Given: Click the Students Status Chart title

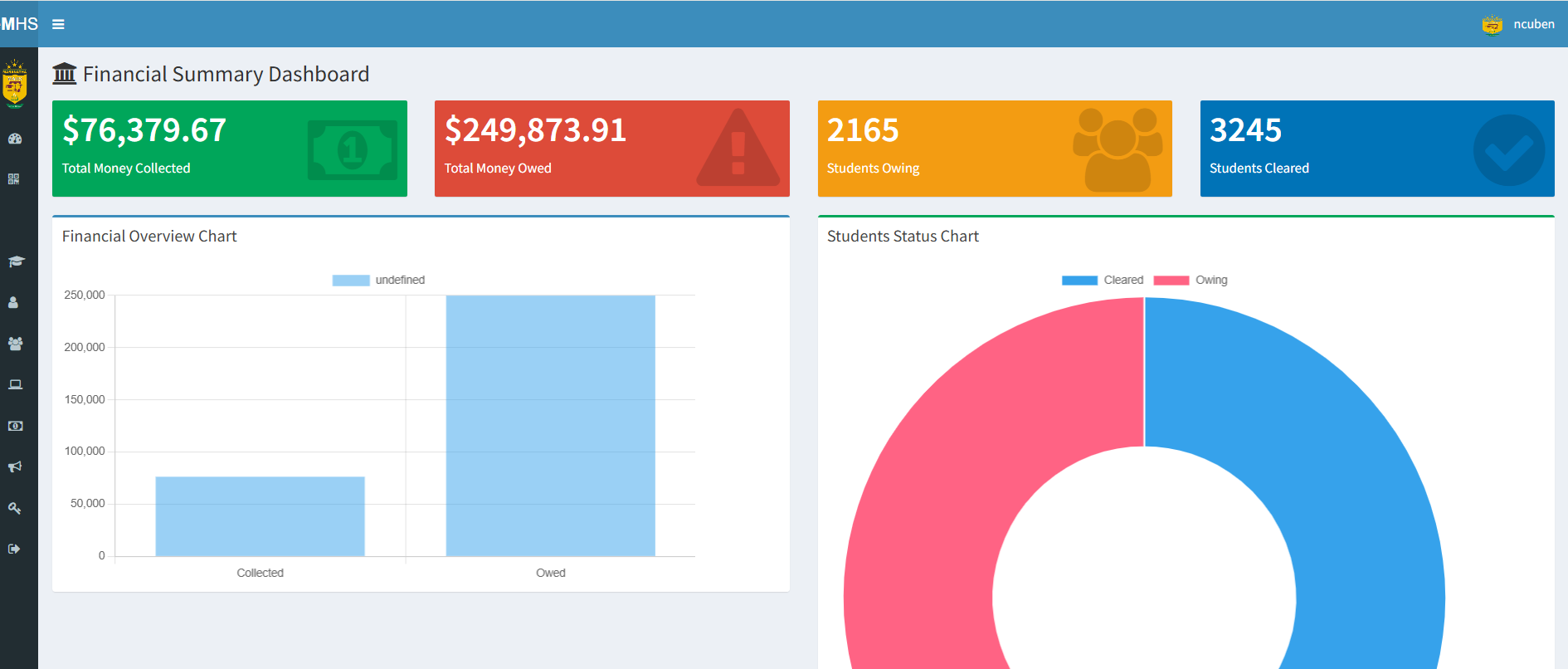Looking at the screenshot, I should 903,237.
